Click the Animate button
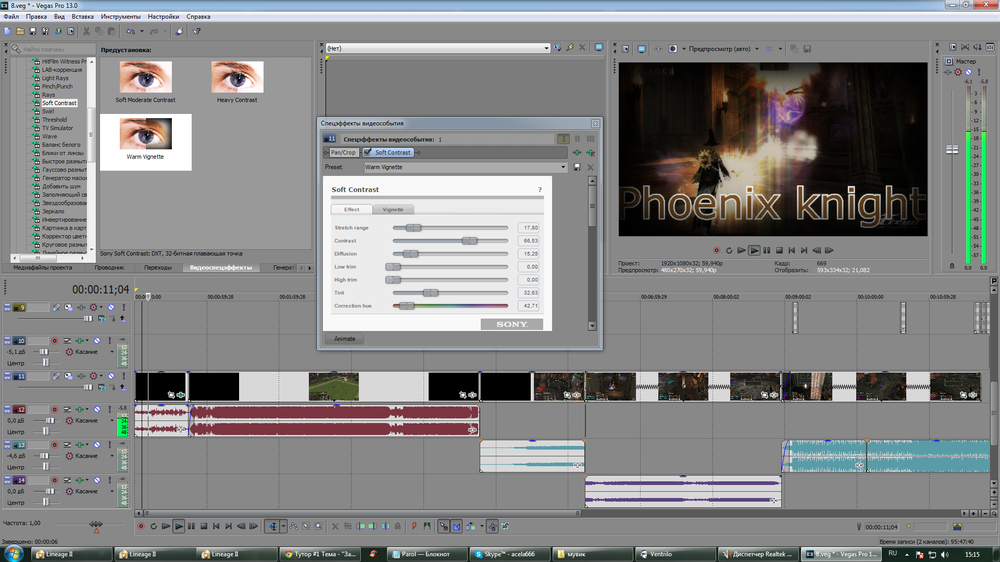Viewport: 1000px width, 562px height. click(344, 339)
